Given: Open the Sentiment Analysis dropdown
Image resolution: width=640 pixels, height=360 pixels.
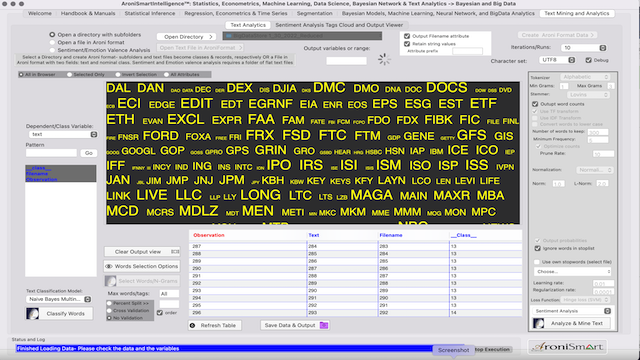Looking at the screenshot, I should coord(572,311).
